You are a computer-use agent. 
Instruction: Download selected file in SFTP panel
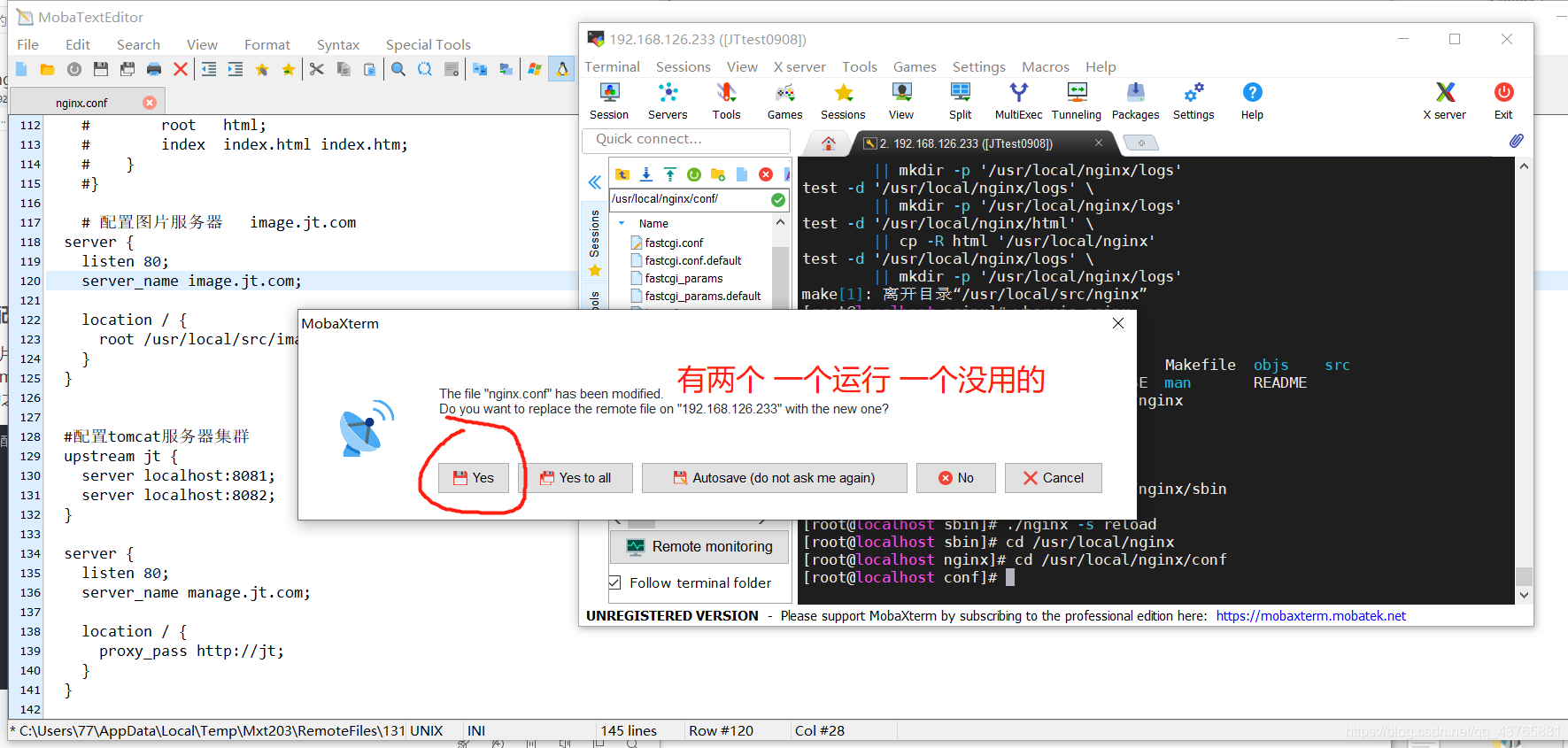[646, 174]
